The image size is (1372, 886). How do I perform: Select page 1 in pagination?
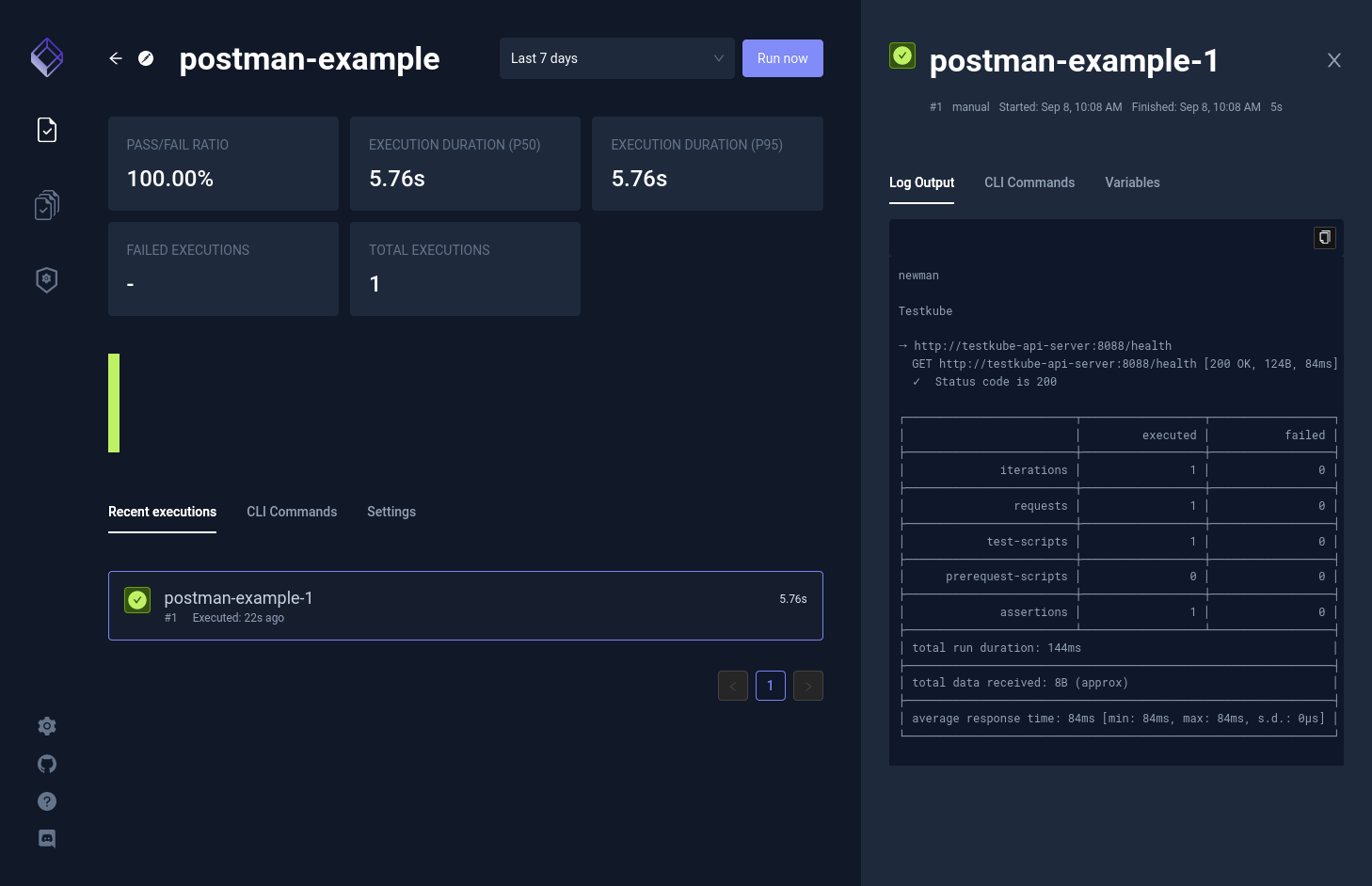pos(770,686)
